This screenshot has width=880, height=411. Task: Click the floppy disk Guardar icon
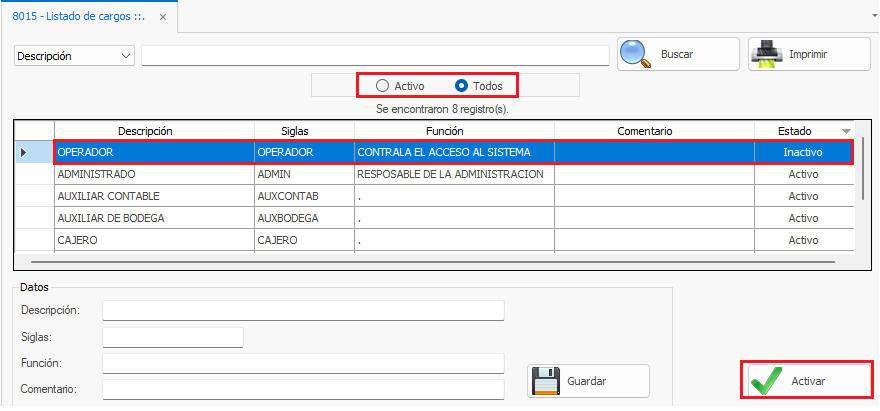click(x=546, y=381)
